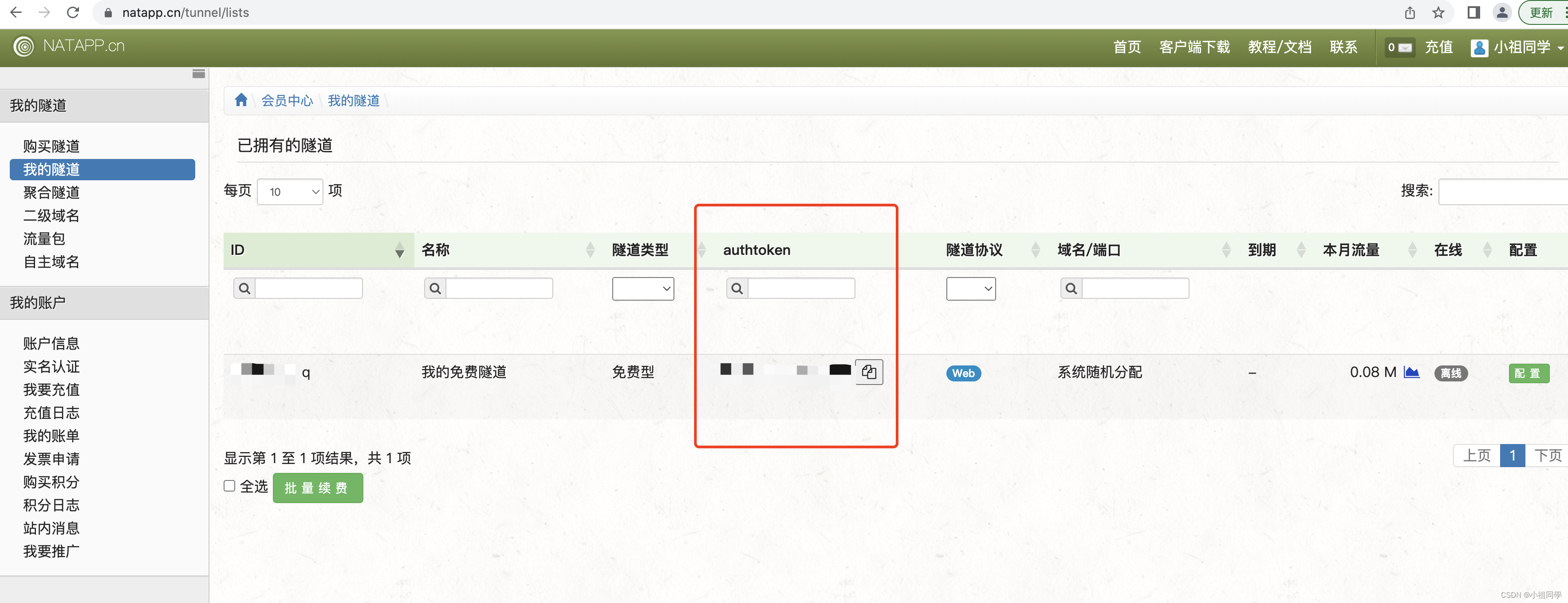This screenshot has width=1568, height=603.
Task: Open 我要充值 in sidebar
Action: (x=52, y=390)
